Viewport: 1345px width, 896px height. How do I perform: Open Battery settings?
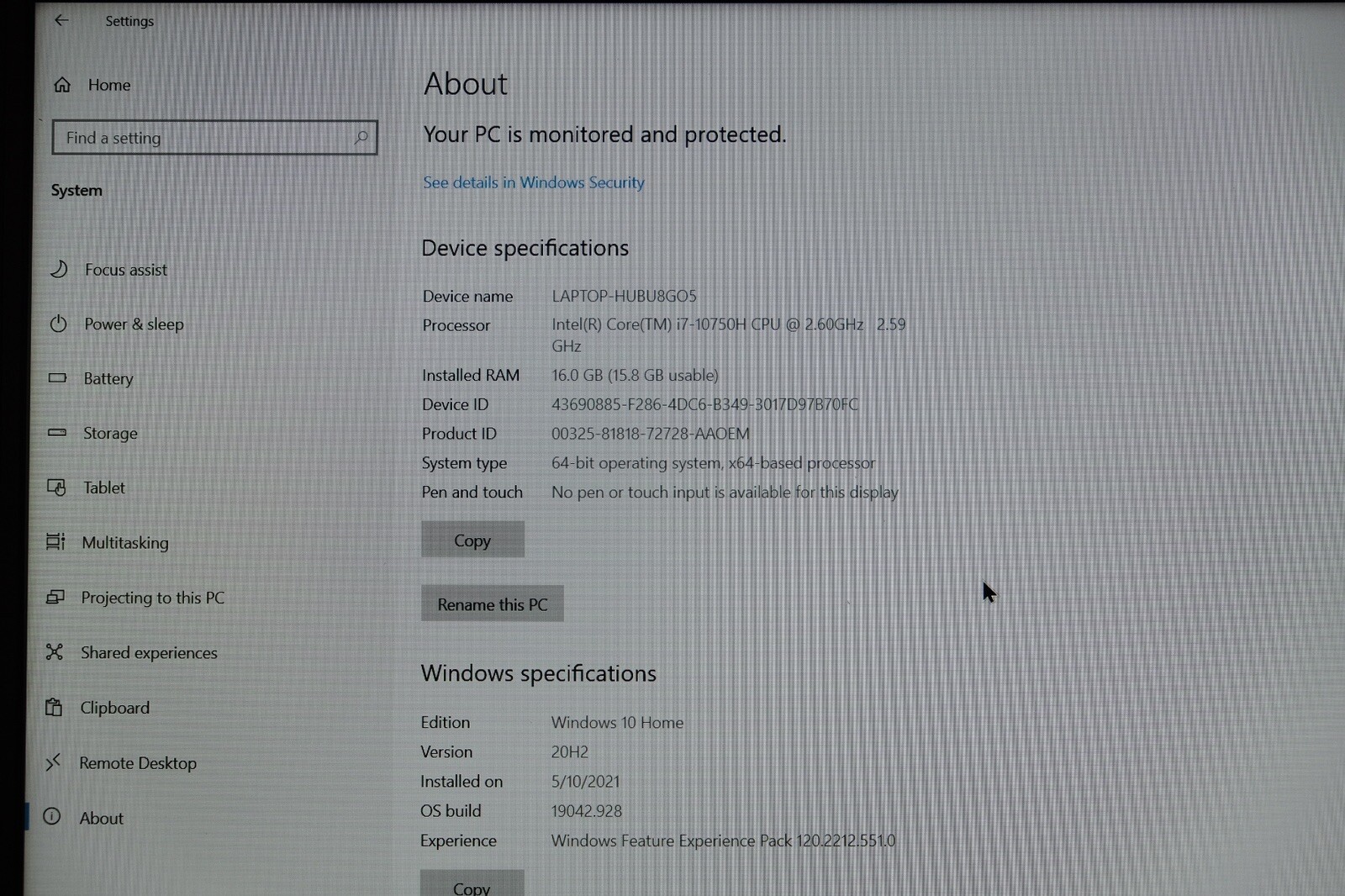[108, 379]
